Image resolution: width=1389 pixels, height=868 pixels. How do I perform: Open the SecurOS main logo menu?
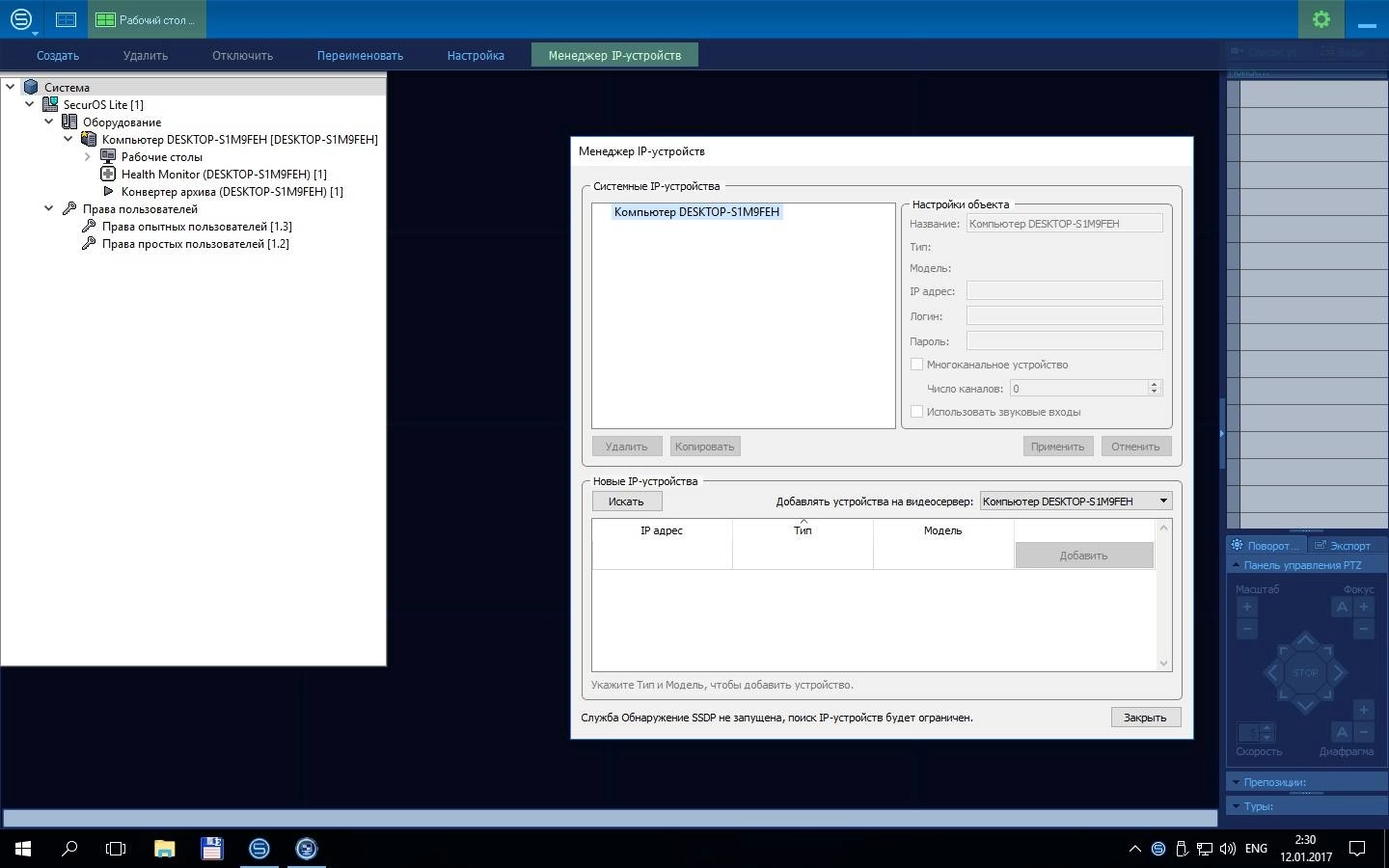click(x=21, y=19)
